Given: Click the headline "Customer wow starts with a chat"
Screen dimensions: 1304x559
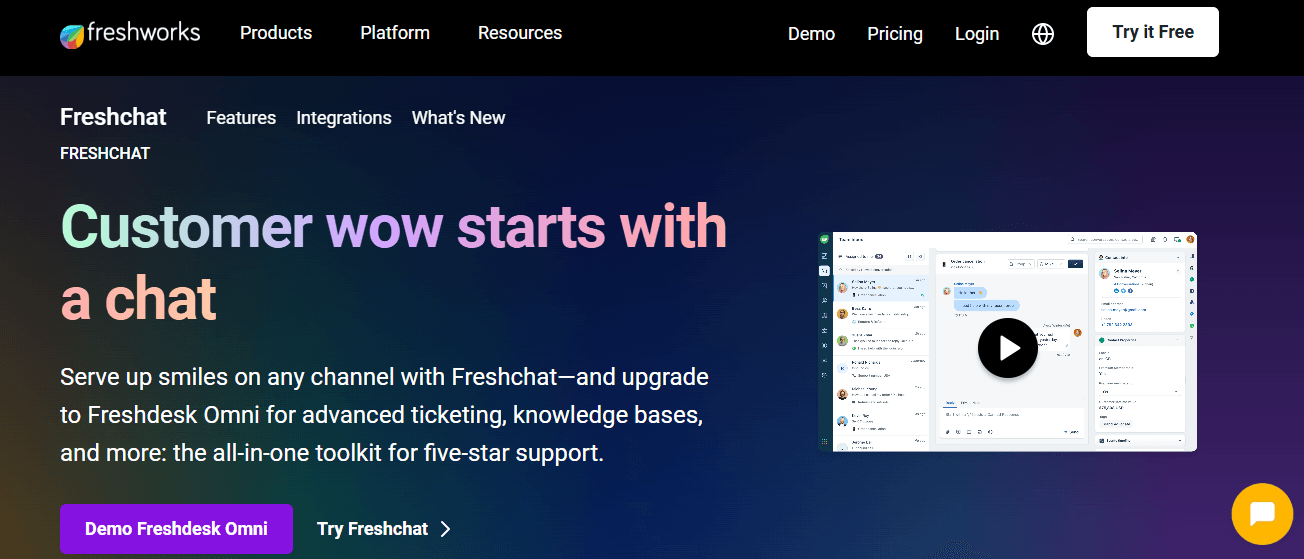Looking at the screenshot, I should 394,262.
